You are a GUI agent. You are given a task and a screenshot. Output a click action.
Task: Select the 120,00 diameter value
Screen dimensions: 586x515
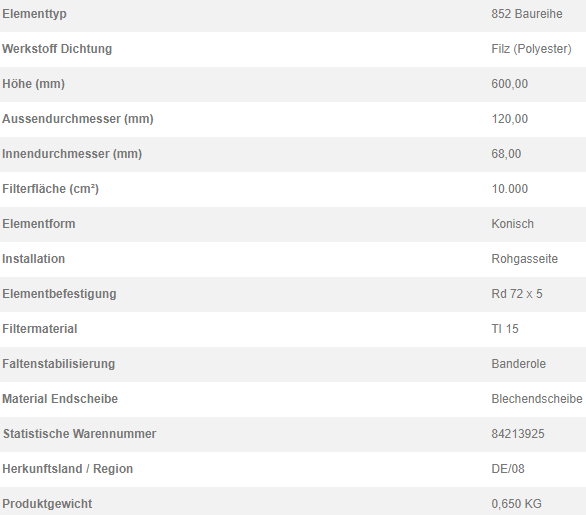click(x=509, y=119)
